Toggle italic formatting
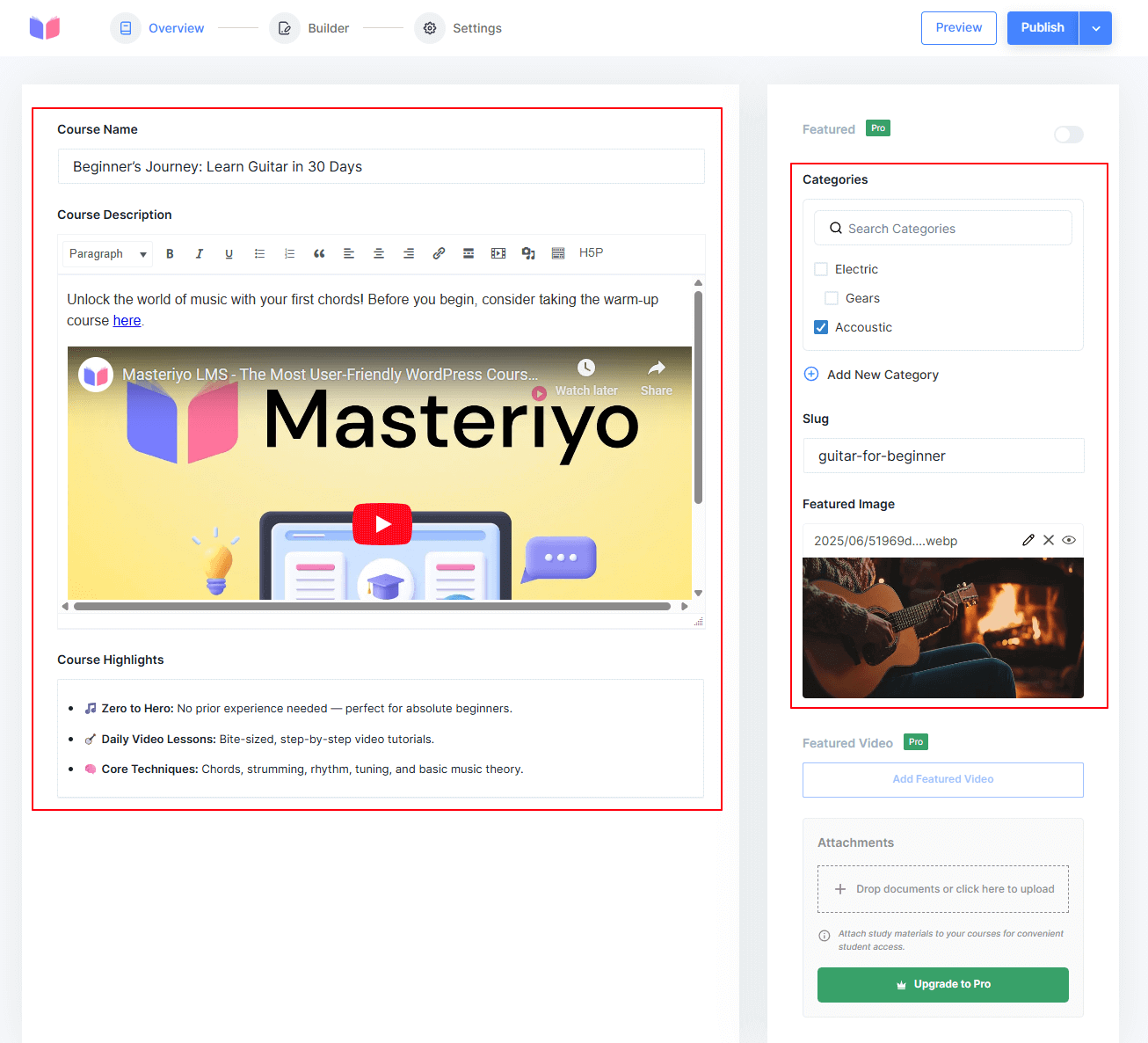The height and width of the screenshot is (1043, 1148). (x=200, y=253)
